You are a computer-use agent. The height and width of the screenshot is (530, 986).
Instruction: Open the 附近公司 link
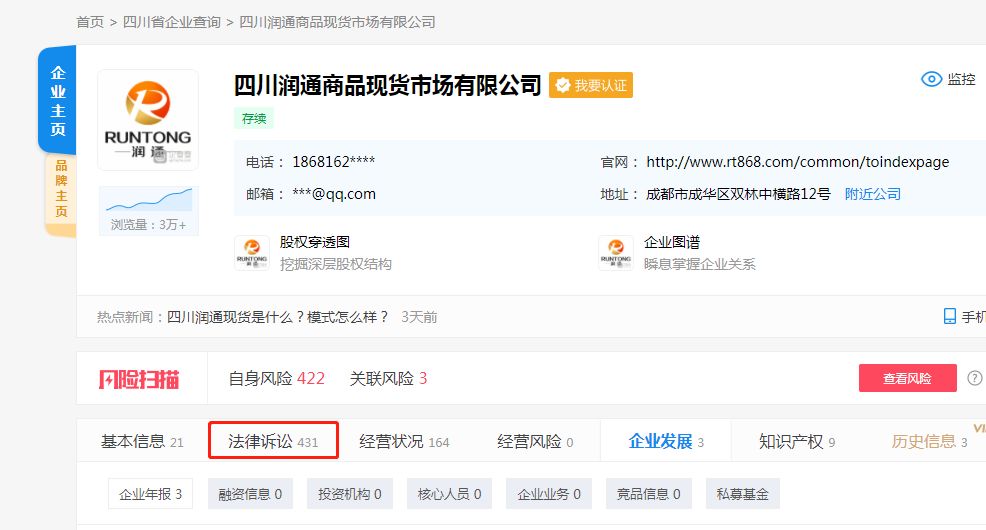(872, 194)
